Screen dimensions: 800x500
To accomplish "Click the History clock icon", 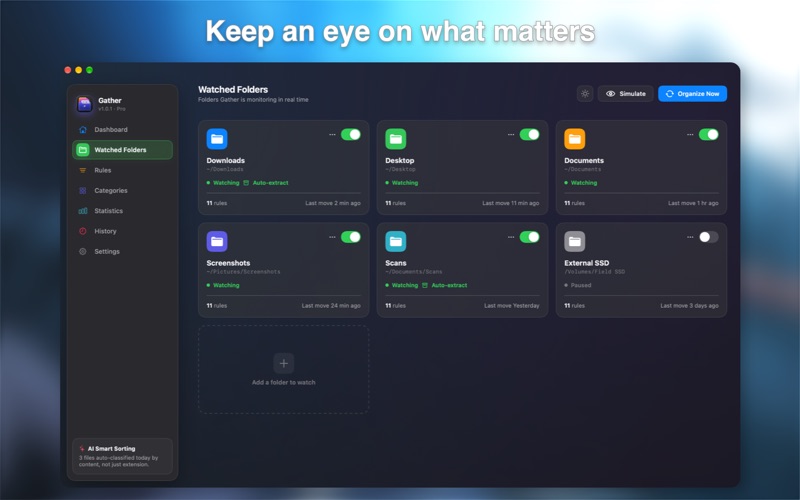I will point(83,231).
